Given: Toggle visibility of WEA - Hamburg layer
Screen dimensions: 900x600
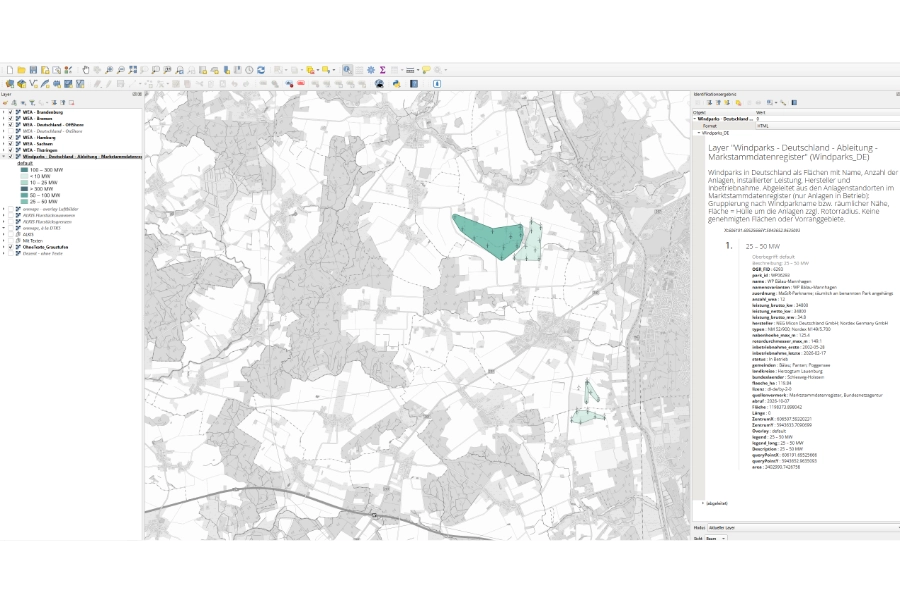Looking at the screenshot, I should (x=11, y=138).
